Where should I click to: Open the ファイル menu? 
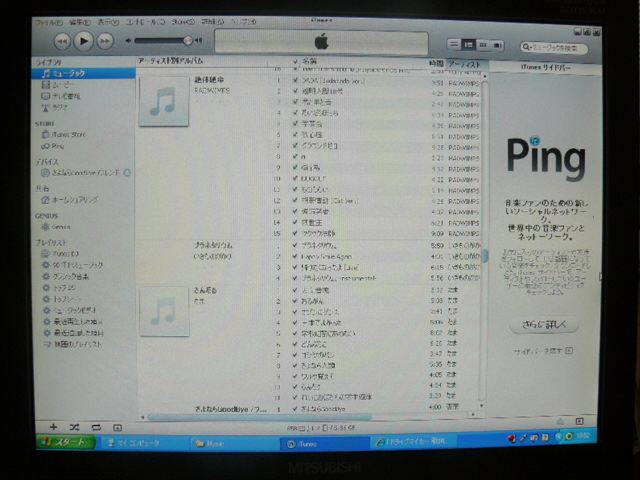(49, 22)
